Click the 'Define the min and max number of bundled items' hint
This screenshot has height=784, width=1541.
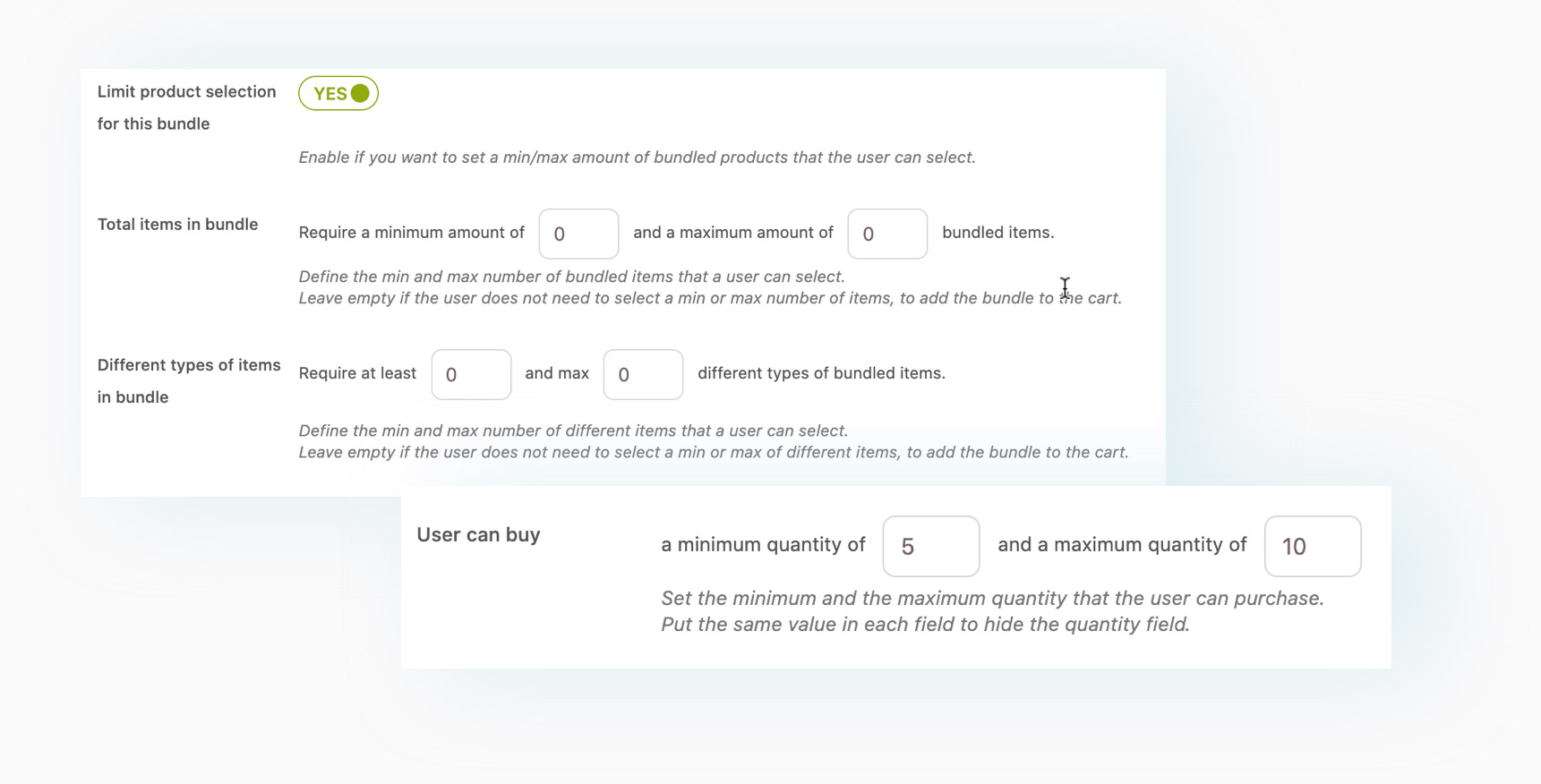(x=571, y=277)
